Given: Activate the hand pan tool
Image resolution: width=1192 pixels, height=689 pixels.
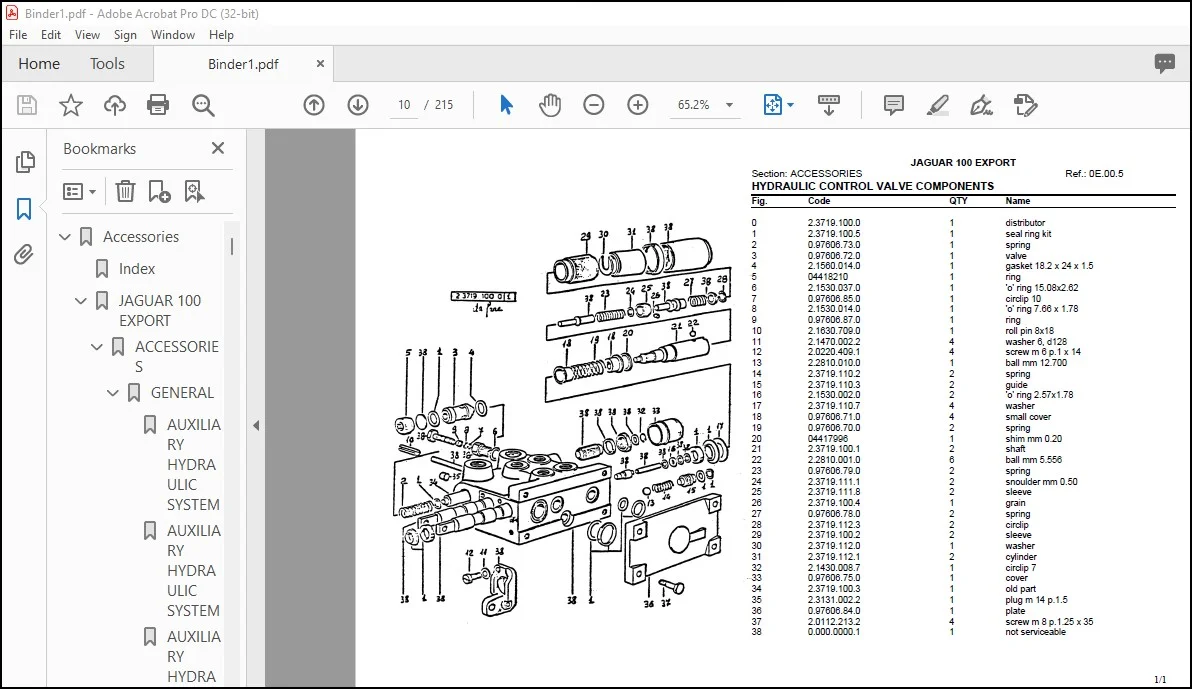Looking at the screenshot, I should click(x=550, y=105).
